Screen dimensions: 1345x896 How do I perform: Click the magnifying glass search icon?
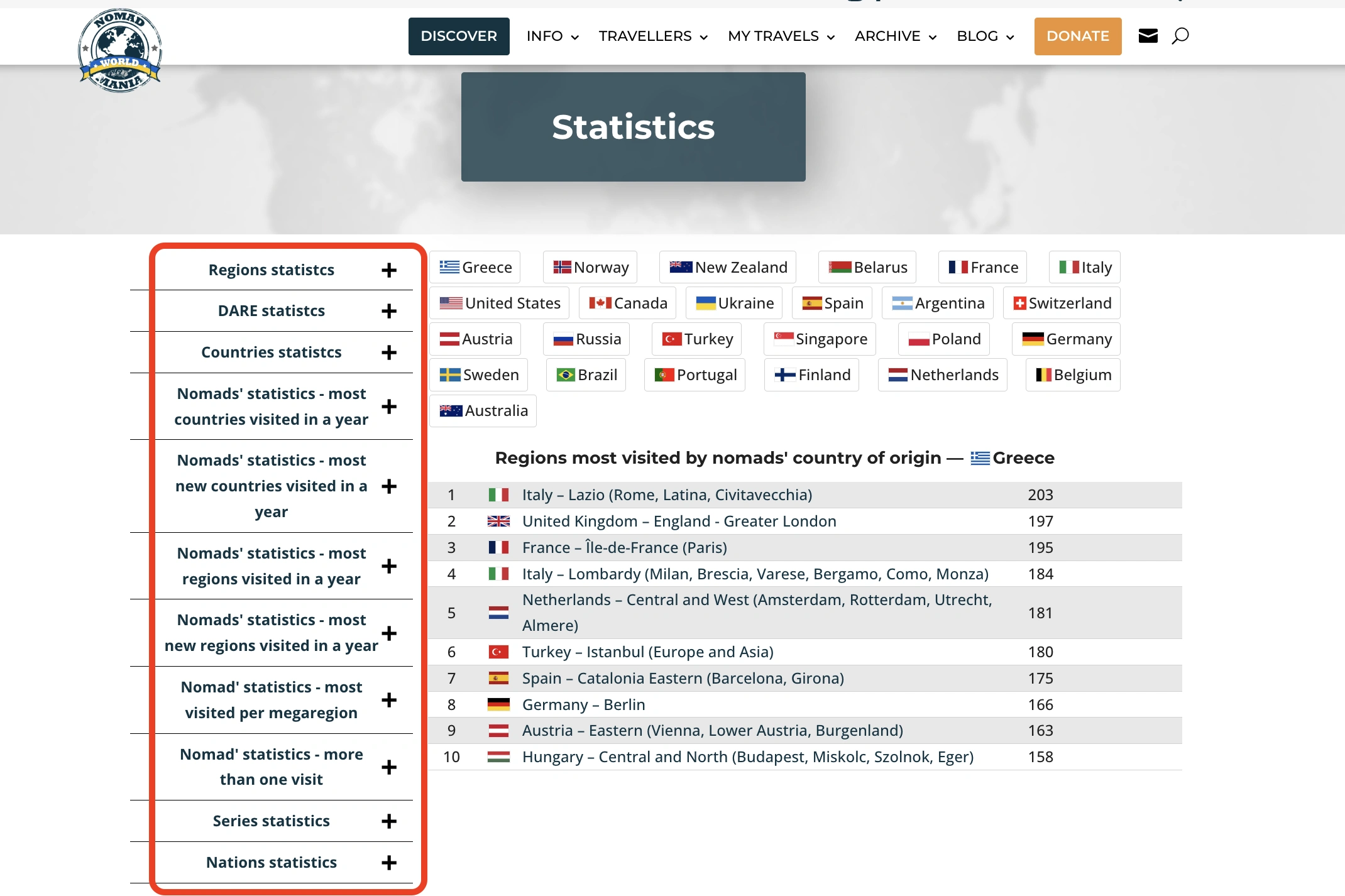[x=1180, y=36]
